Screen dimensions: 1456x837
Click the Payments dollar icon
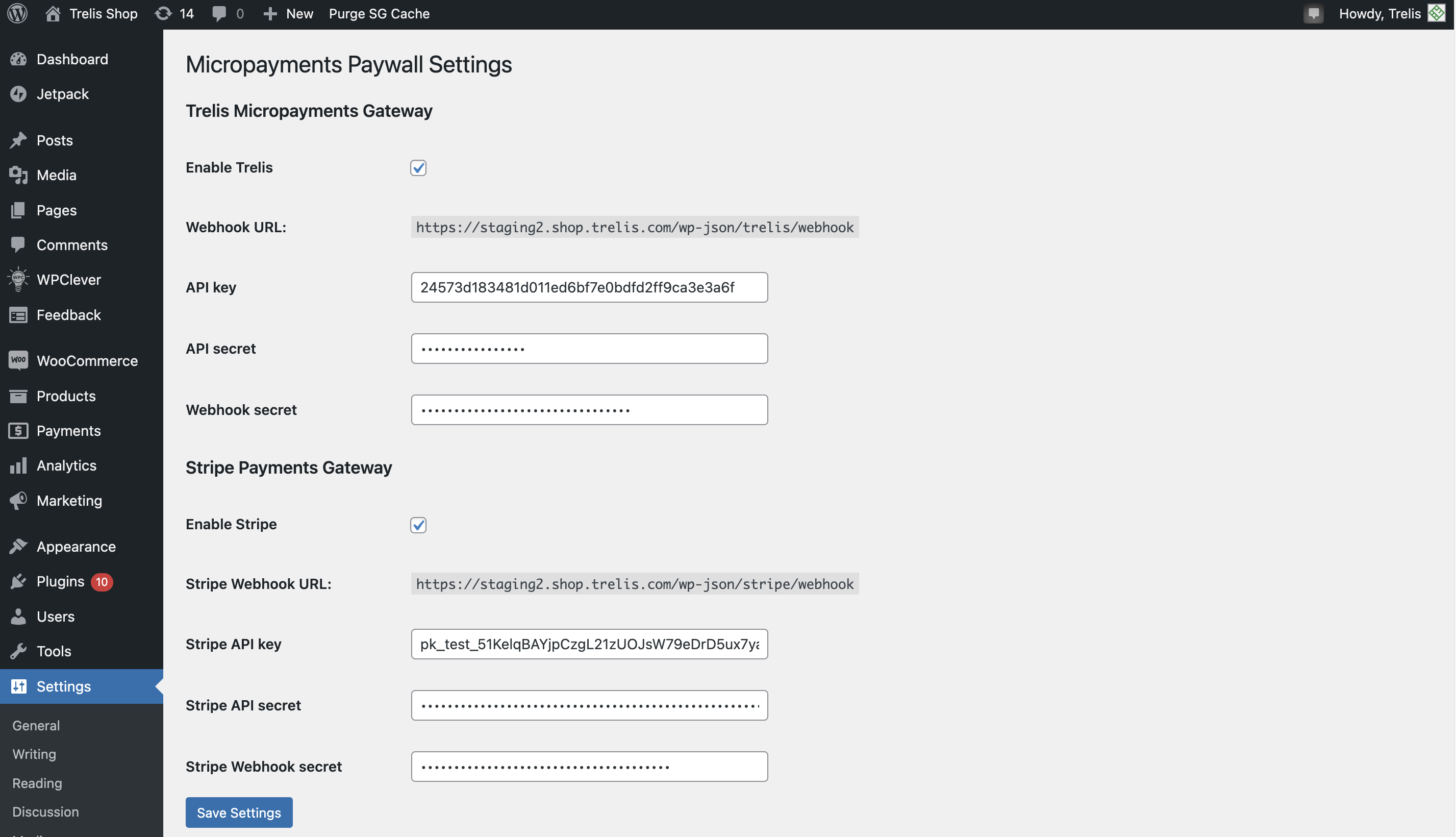[x=18, y=431]
